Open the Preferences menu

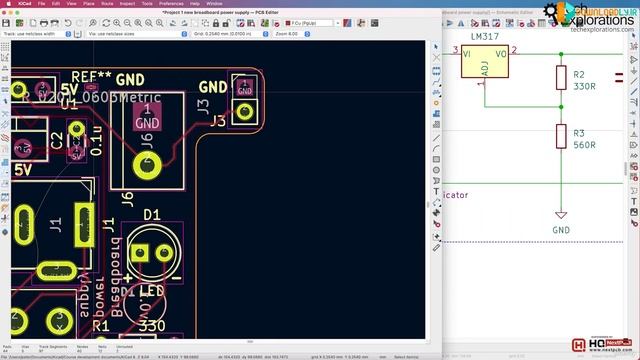click(x=171, y=3)
